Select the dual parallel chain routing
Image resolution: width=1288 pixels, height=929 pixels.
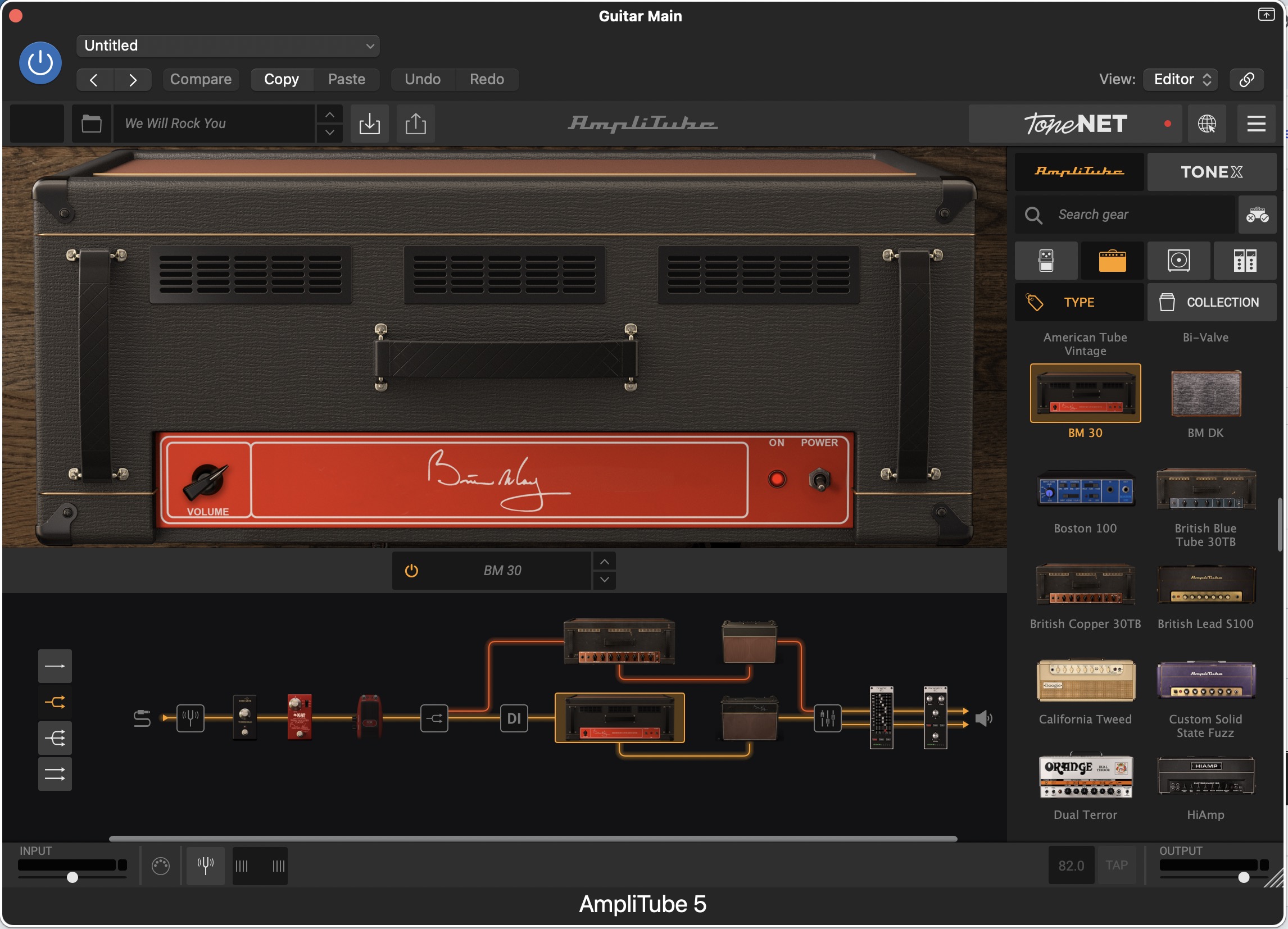(55, 773)
